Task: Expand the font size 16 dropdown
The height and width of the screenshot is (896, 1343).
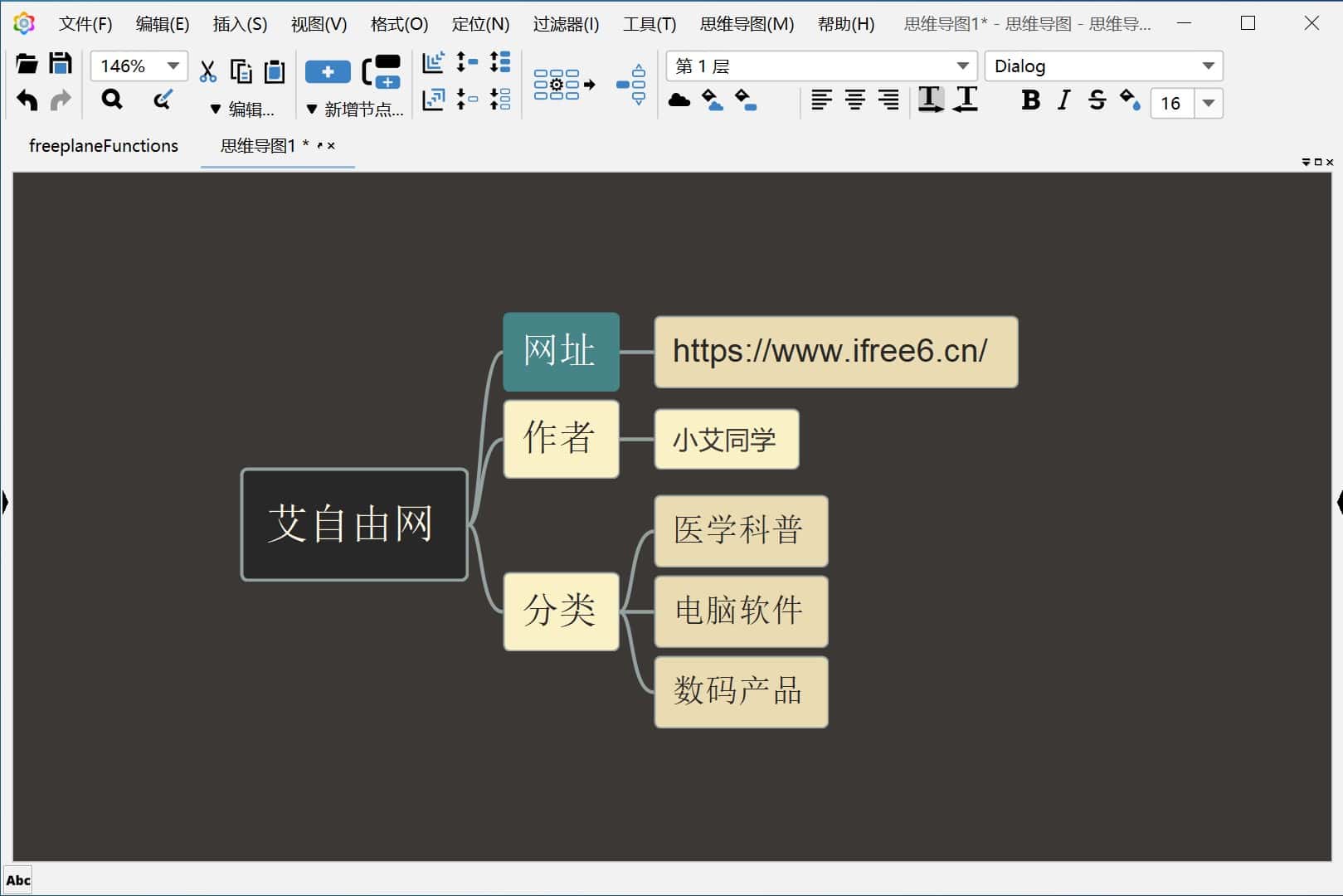Action: coord(1209,103)
